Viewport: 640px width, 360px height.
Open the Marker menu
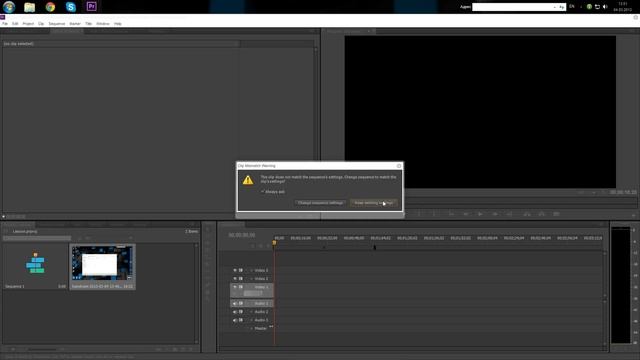pos(75,24)
